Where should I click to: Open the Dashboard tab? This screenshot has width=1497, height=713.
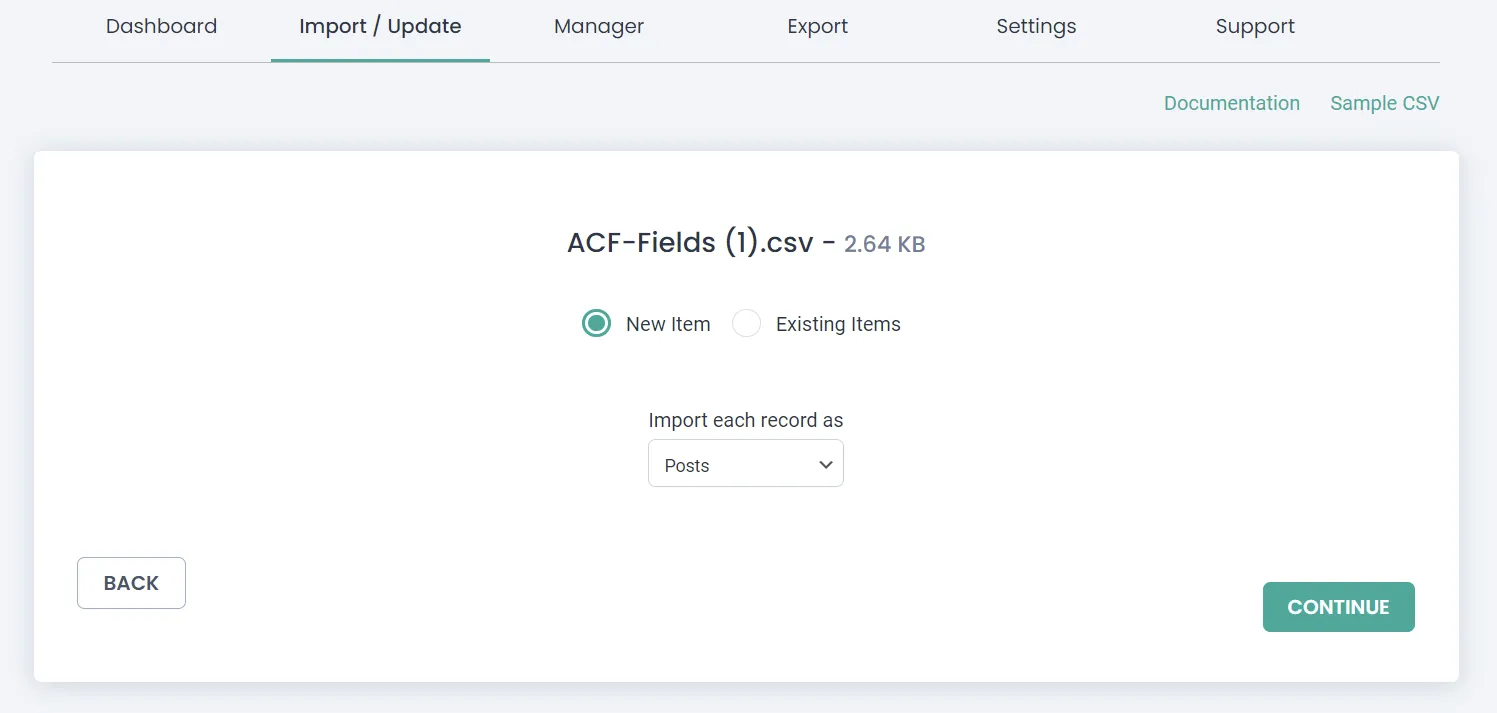pos(161,27)
